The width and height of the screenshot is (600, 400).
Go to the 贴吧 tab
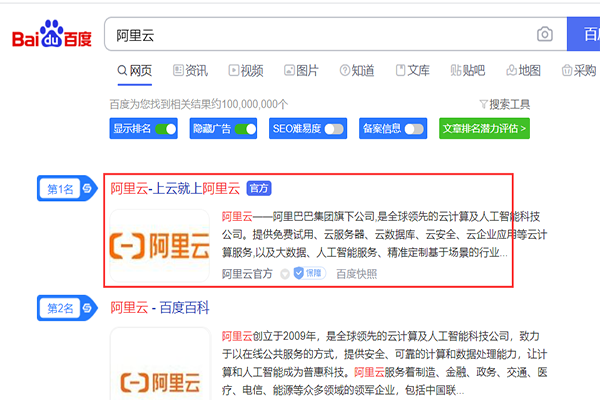468,71
